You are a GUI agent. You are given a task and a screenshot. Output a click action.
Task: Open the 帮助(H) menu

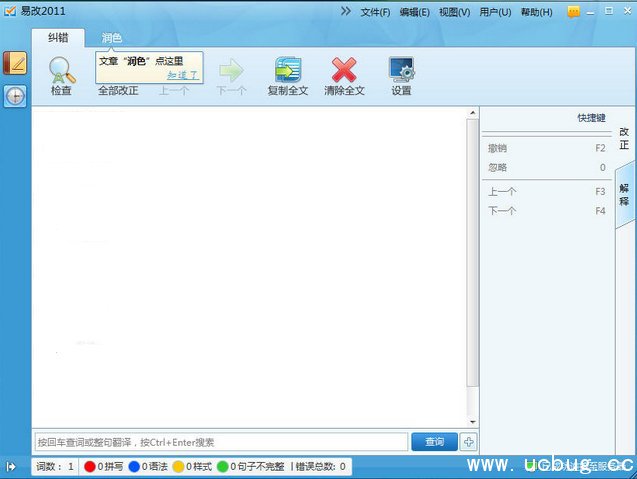(536, 12)
